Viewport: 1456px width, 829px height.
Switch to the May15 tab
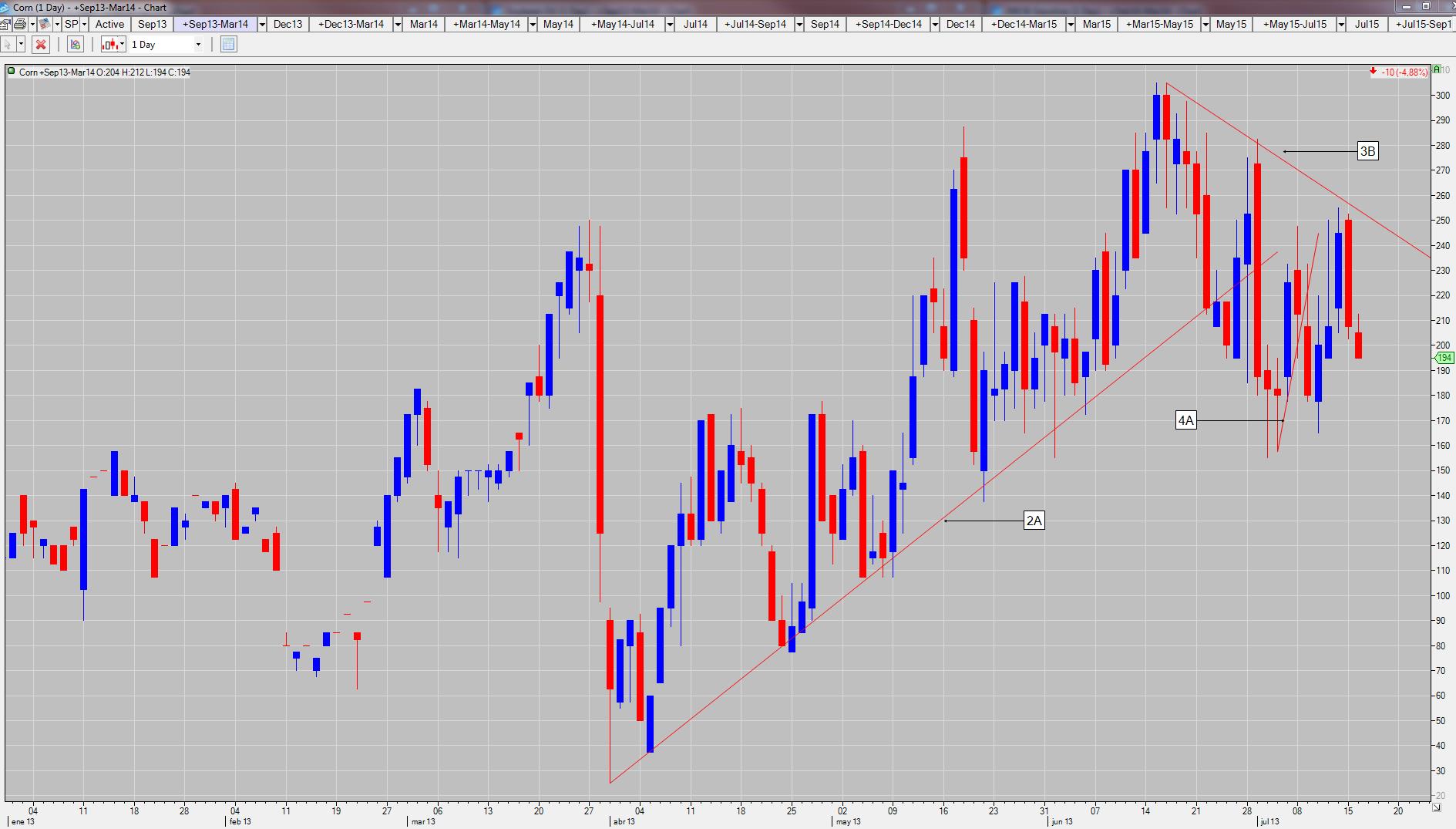(x=1231, y=24)
